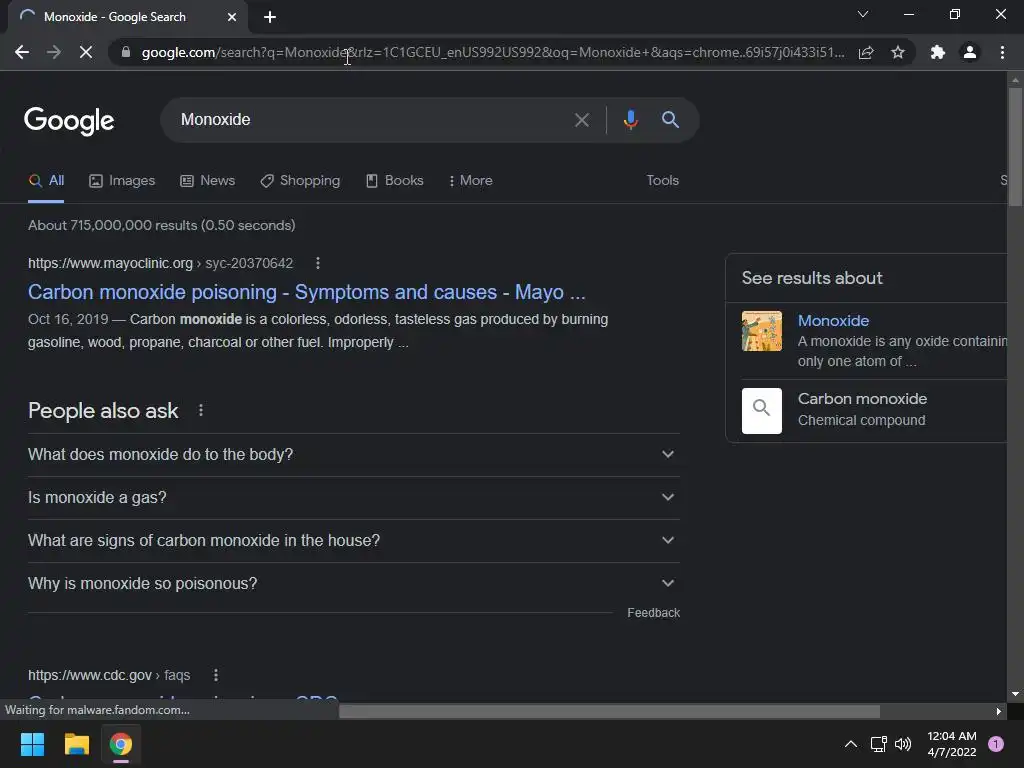Switch to the News tab
The image size is (1024, 768).
208,181
